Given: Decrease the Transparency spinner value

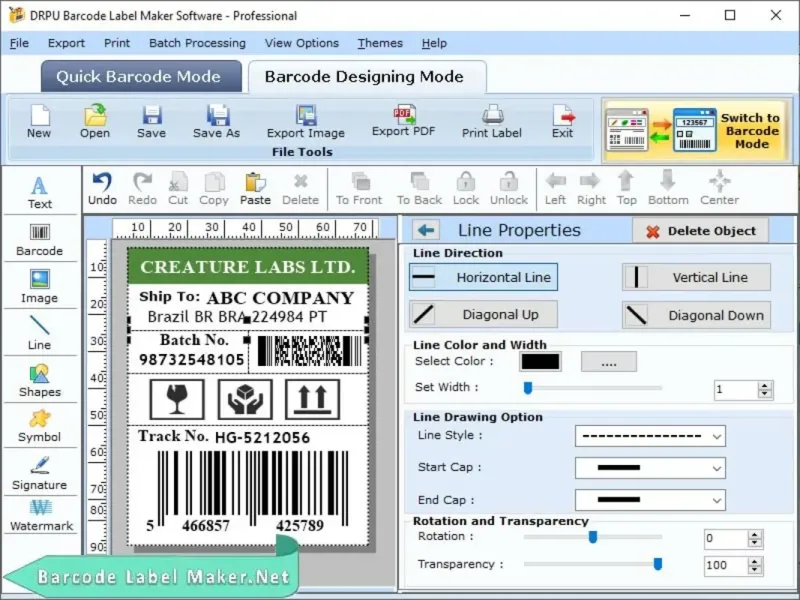Looking at the screenshot, I should [x=755, y=570].
